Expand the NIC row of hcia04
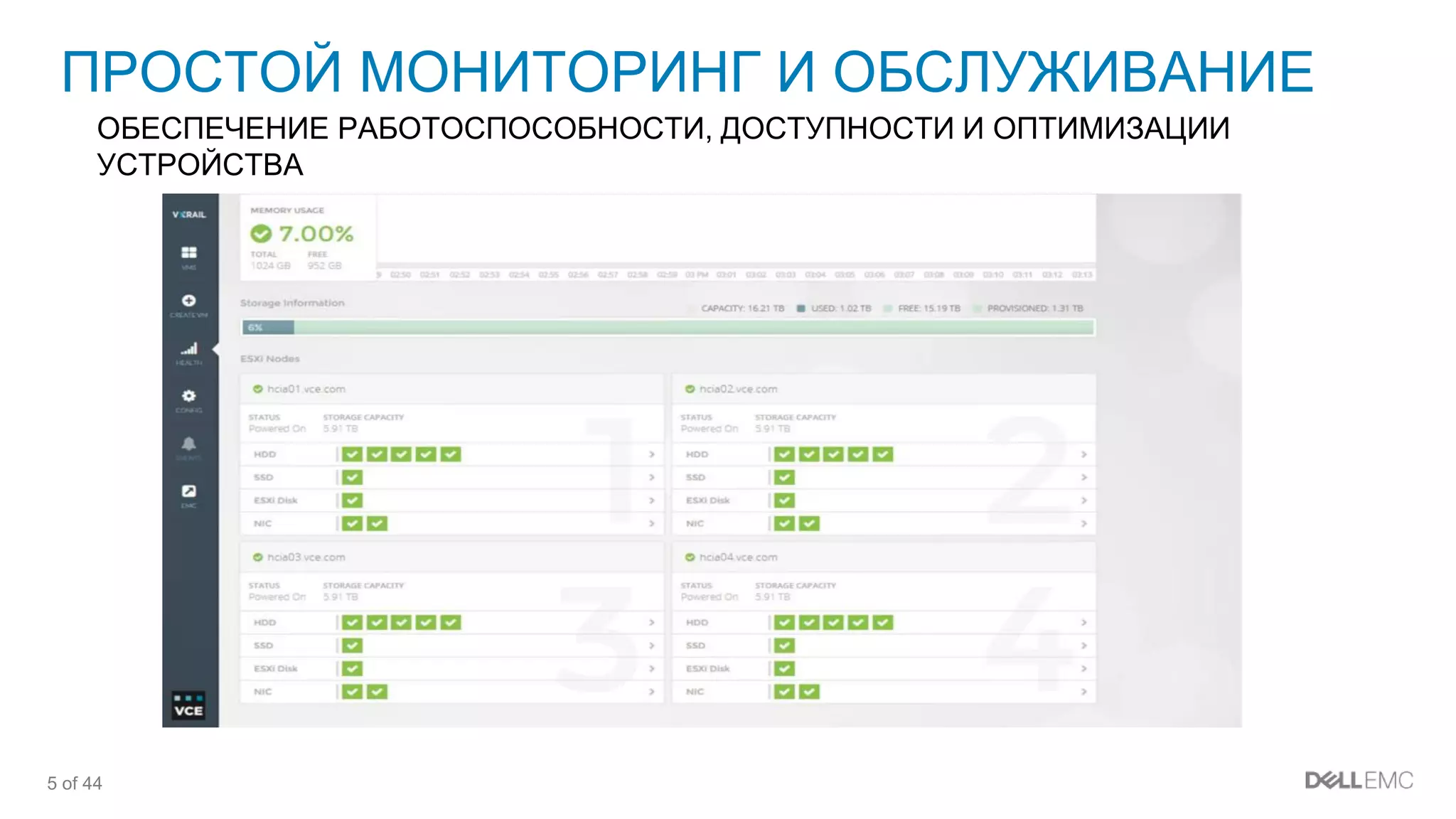Screen dimensions: 1456x819 1083,692
